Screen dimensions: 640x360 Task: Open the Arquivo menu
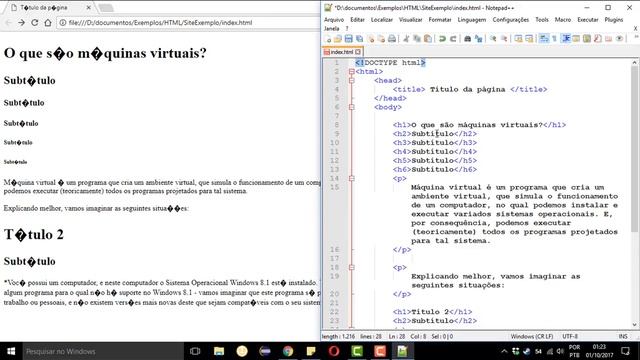point(334,20)
